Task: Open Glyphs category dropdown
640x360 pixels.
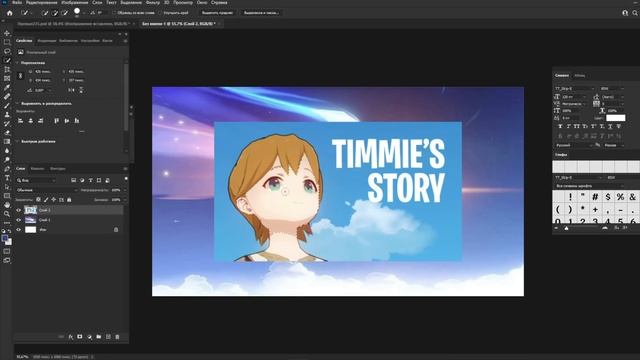Action: tap(589, 186)
